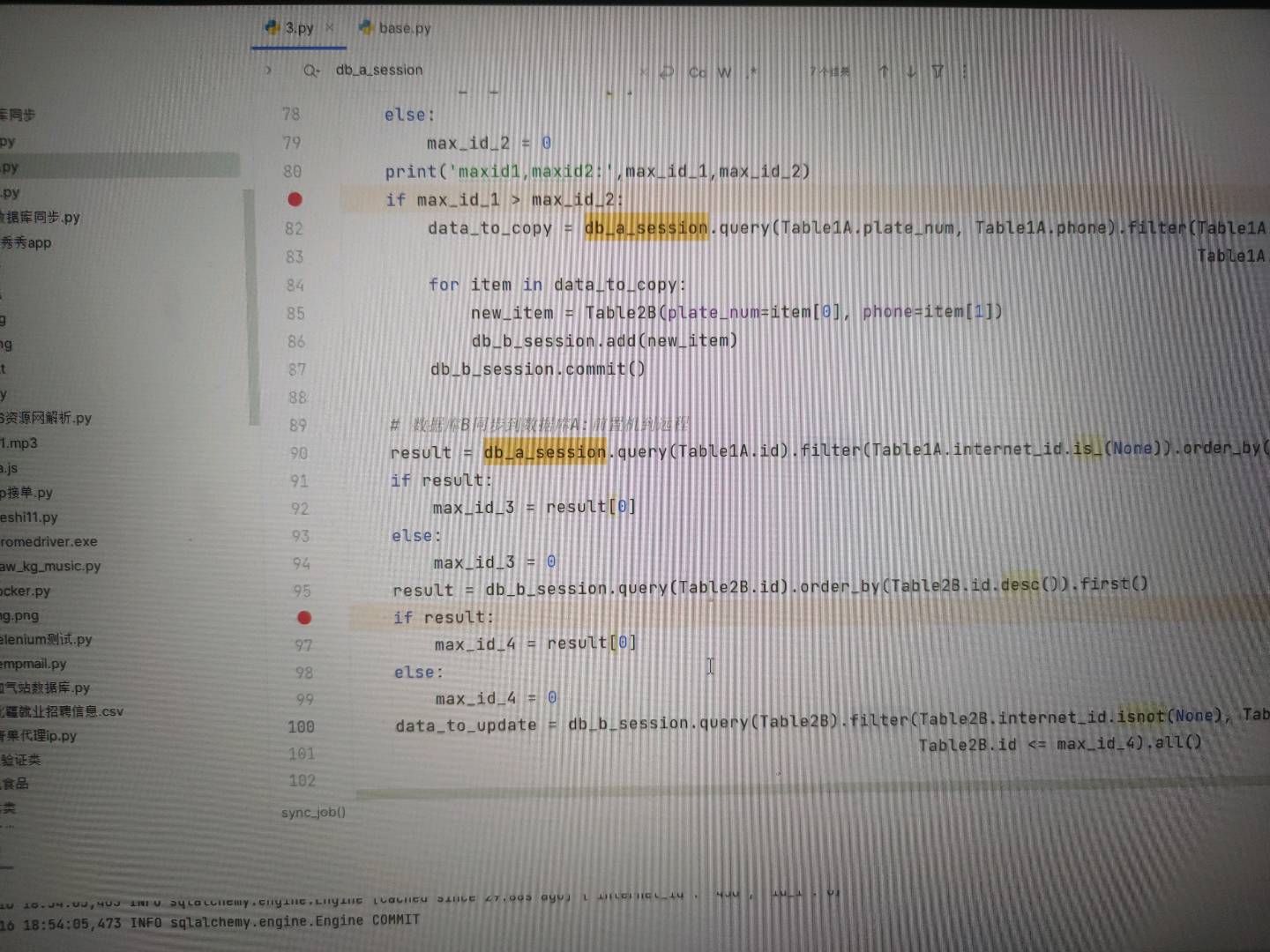Remove the breakpoint on the 'if max_id_1' line
Screen dimensions: 1270x952
(x=295, y=200)
